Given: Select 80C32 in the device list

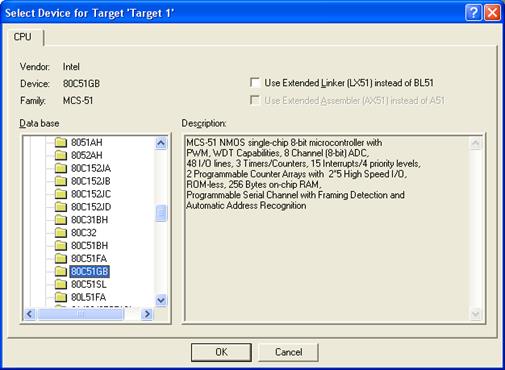Looking at the screenshot, I should point(84,233).
